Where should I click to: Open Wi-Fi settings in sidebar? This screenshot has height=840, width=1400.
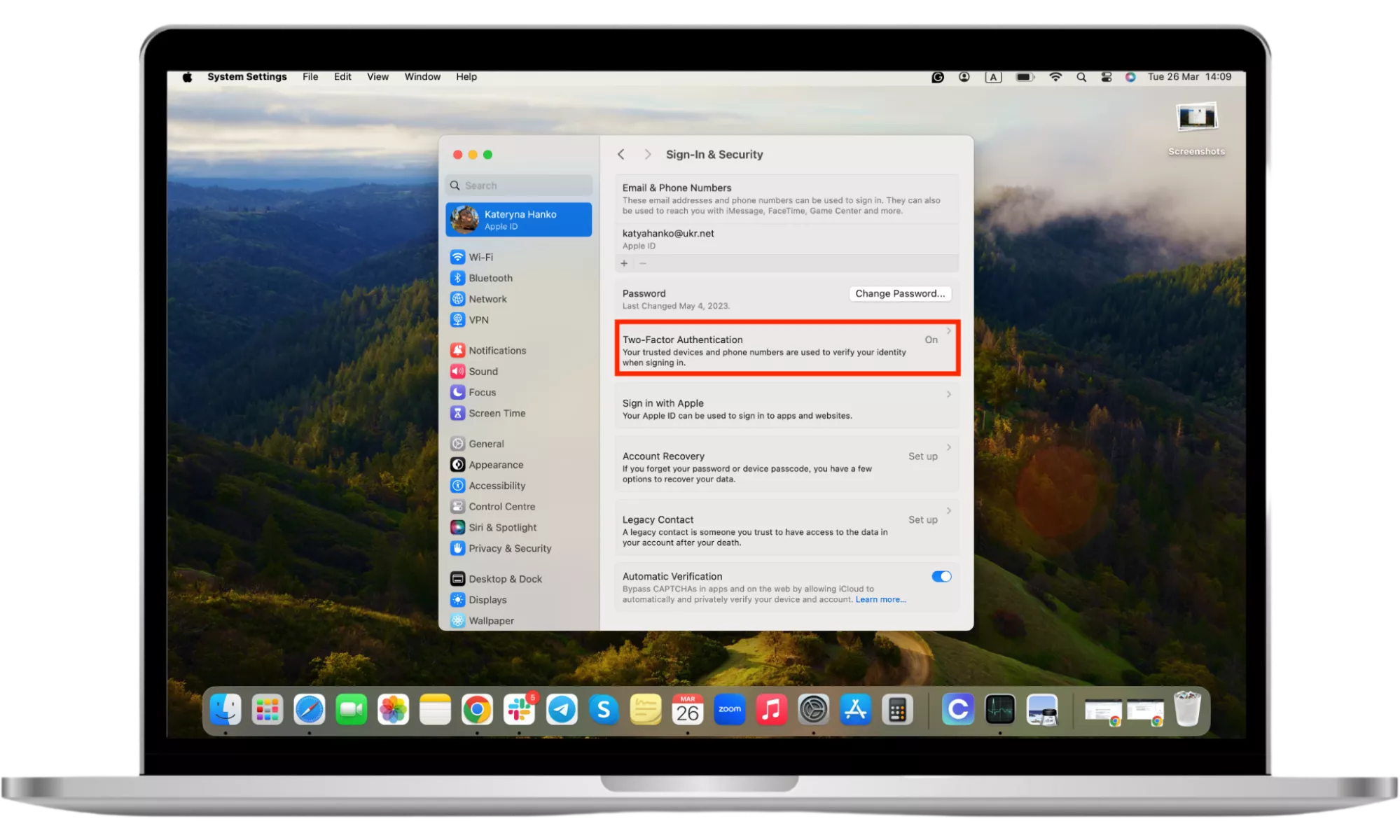pyautogui.click(x=480, y=257)
